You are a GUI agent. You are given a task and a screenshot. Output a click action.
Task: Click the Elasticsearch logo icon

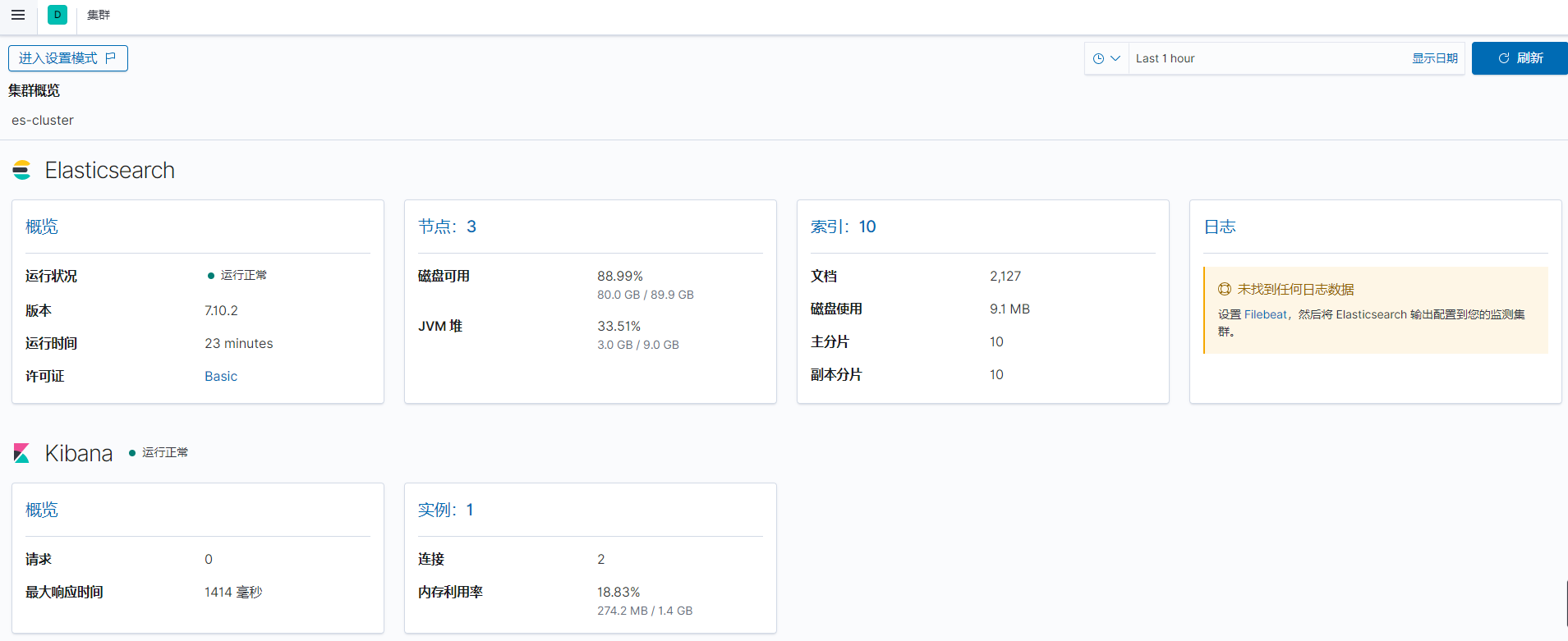tap(22, 170)
